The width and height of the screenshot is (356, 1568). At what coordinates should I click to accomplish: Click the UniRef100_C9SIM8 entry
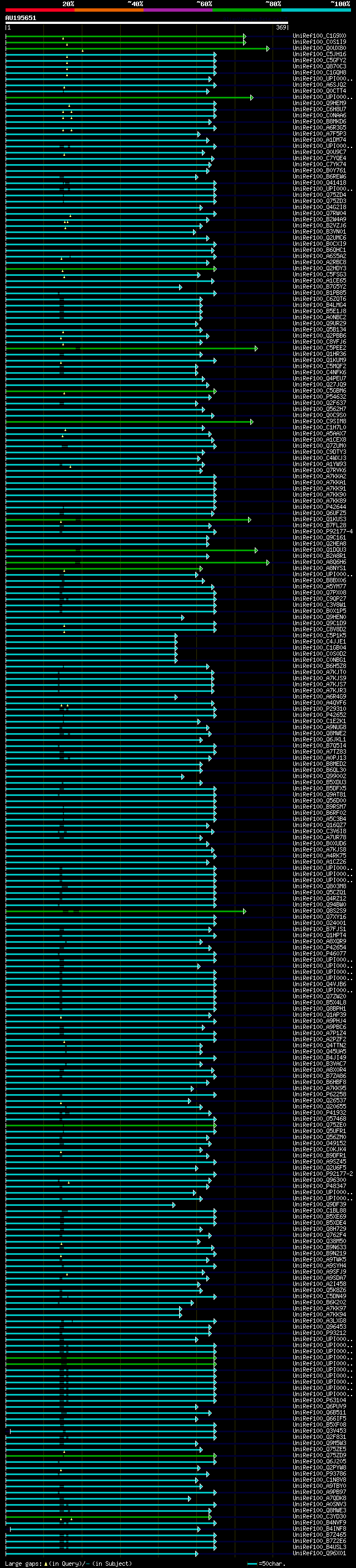(x=319, y=421)
